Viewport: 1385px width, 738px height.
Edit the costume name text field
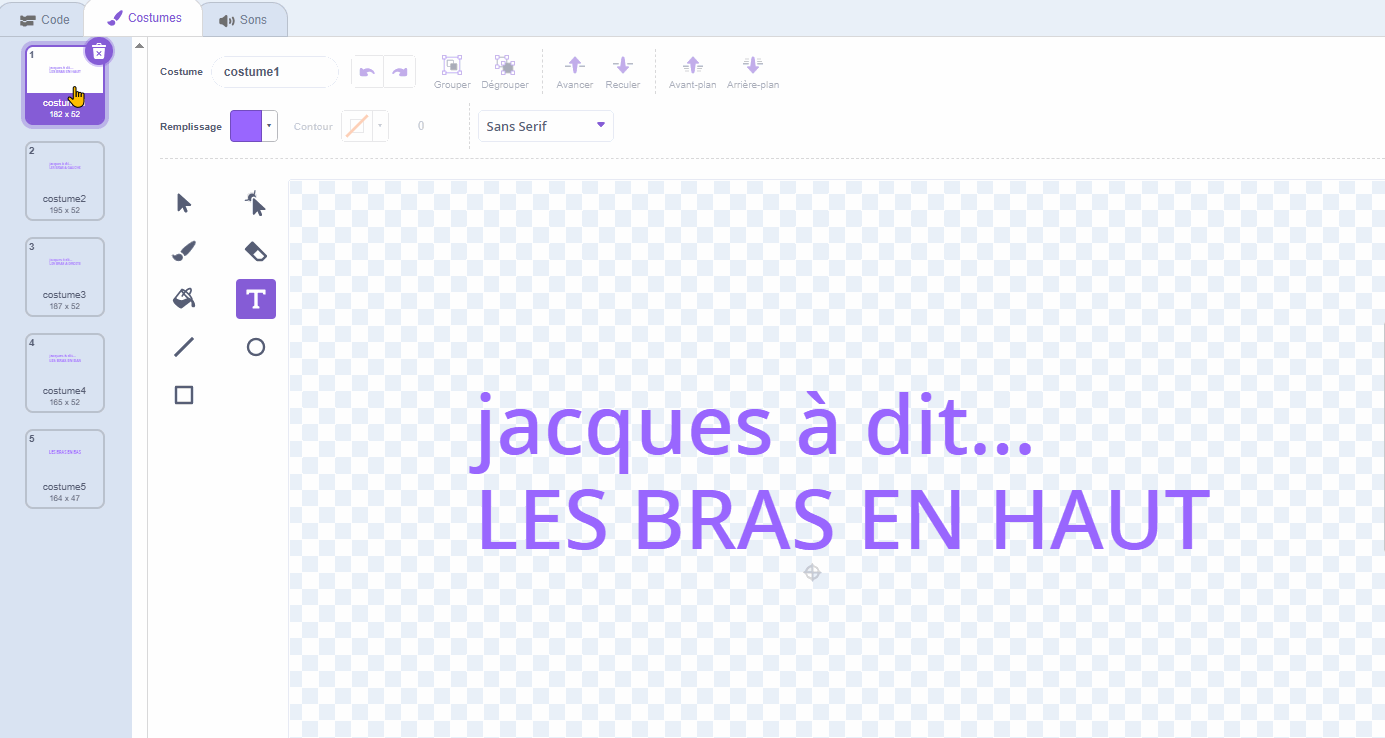point(274,72)
